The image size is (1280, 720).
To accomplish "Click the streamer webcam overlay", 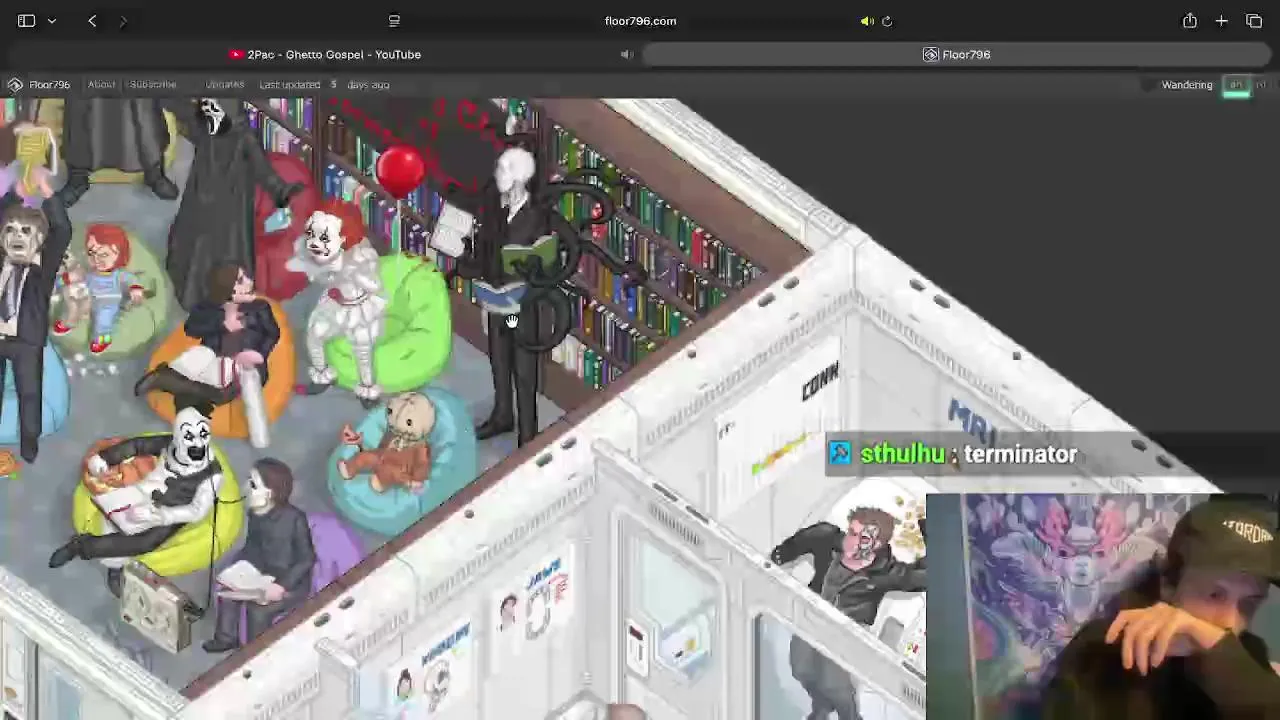I will 1103,606.
